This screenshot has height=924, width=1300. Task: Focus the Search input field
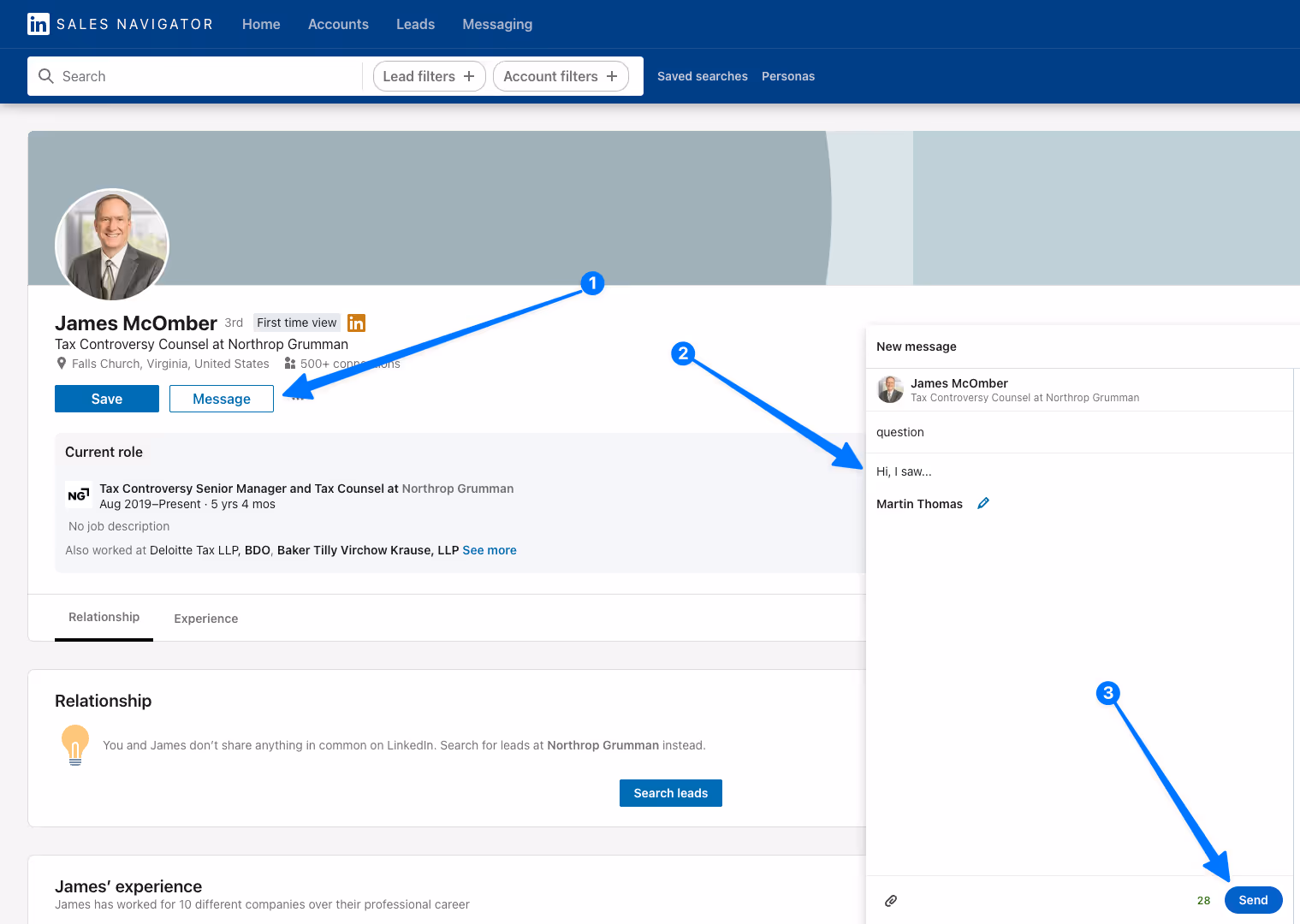195,76
